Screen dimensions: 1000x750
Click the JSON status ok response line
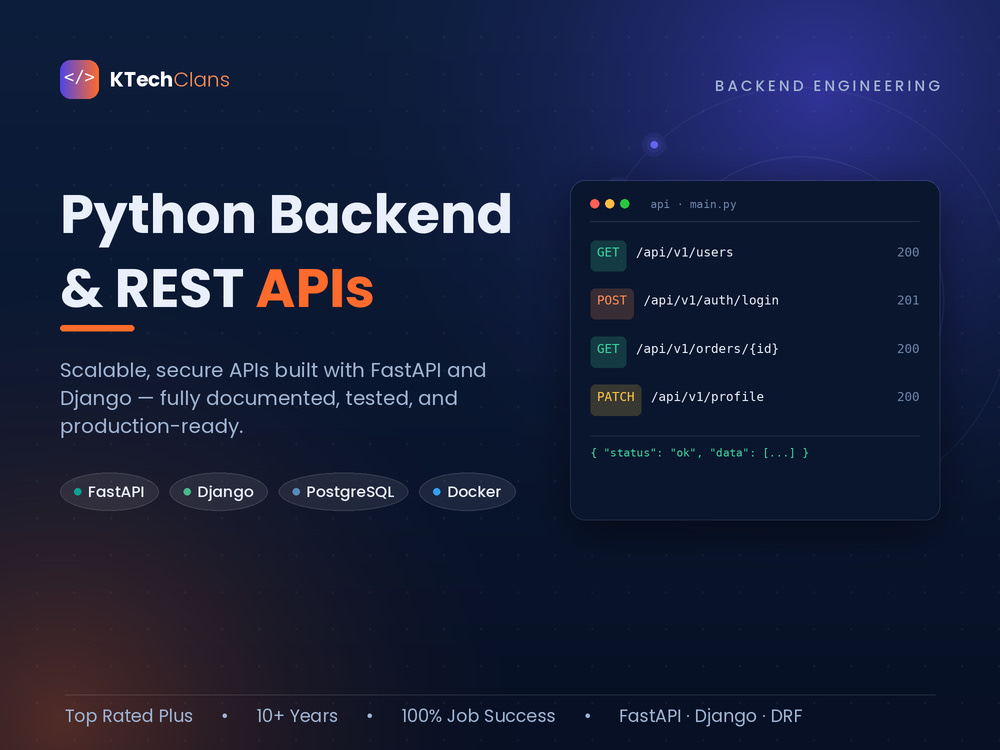point(700,453)
